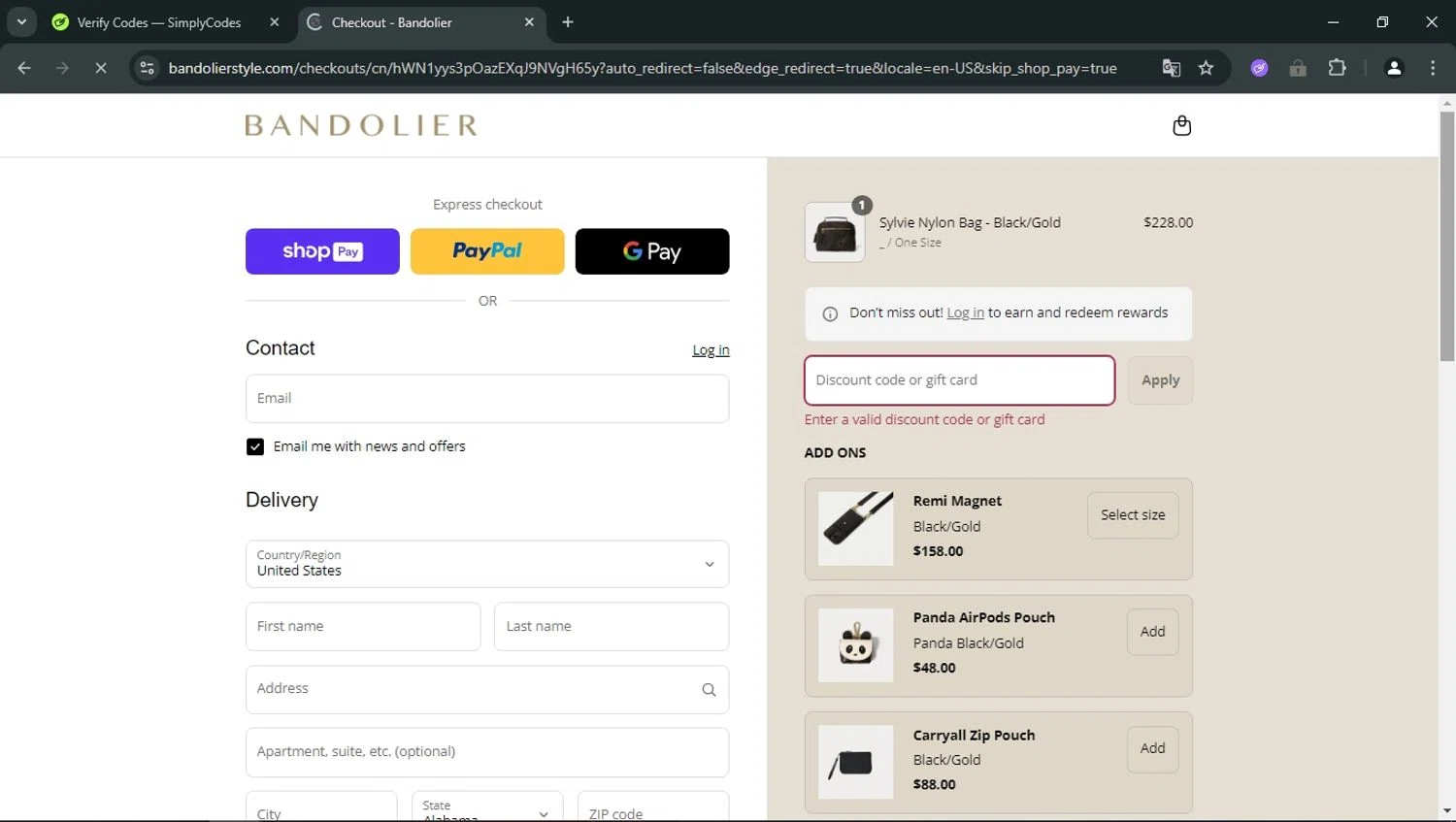Click the grey shopping bag extension icon

tap(1298, 68)
